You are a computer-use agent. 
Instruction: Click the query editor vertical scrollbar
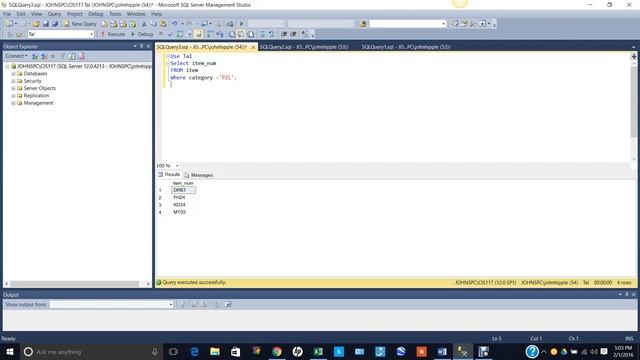633,102
